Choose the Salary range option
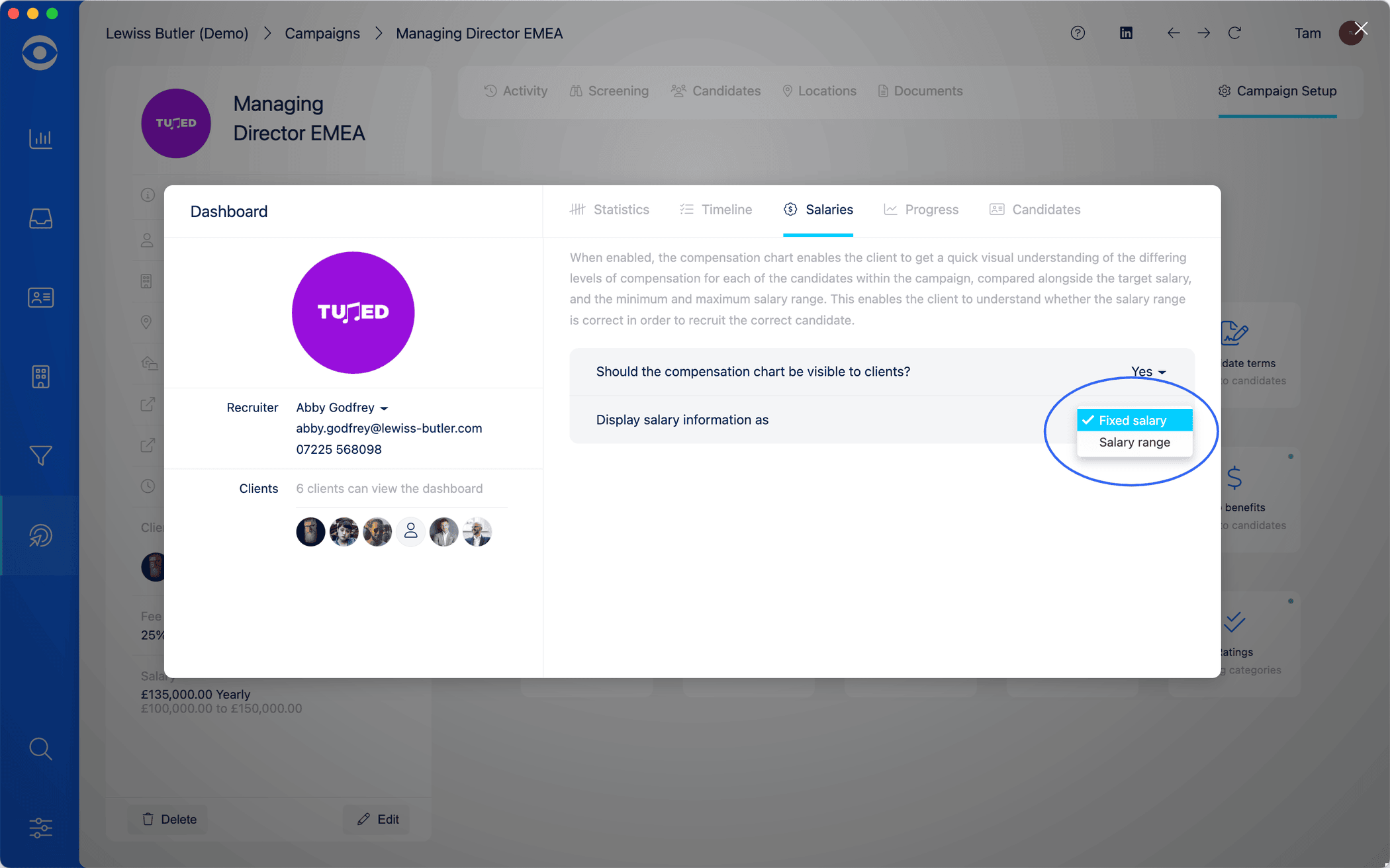The image size is (1390, 868). 1134,442
